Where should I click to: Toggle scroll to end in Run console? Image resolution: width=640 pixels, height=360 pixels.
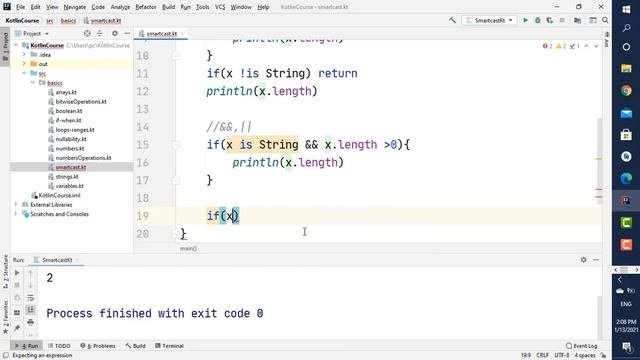pyautogui.click(x=31, y=310)
